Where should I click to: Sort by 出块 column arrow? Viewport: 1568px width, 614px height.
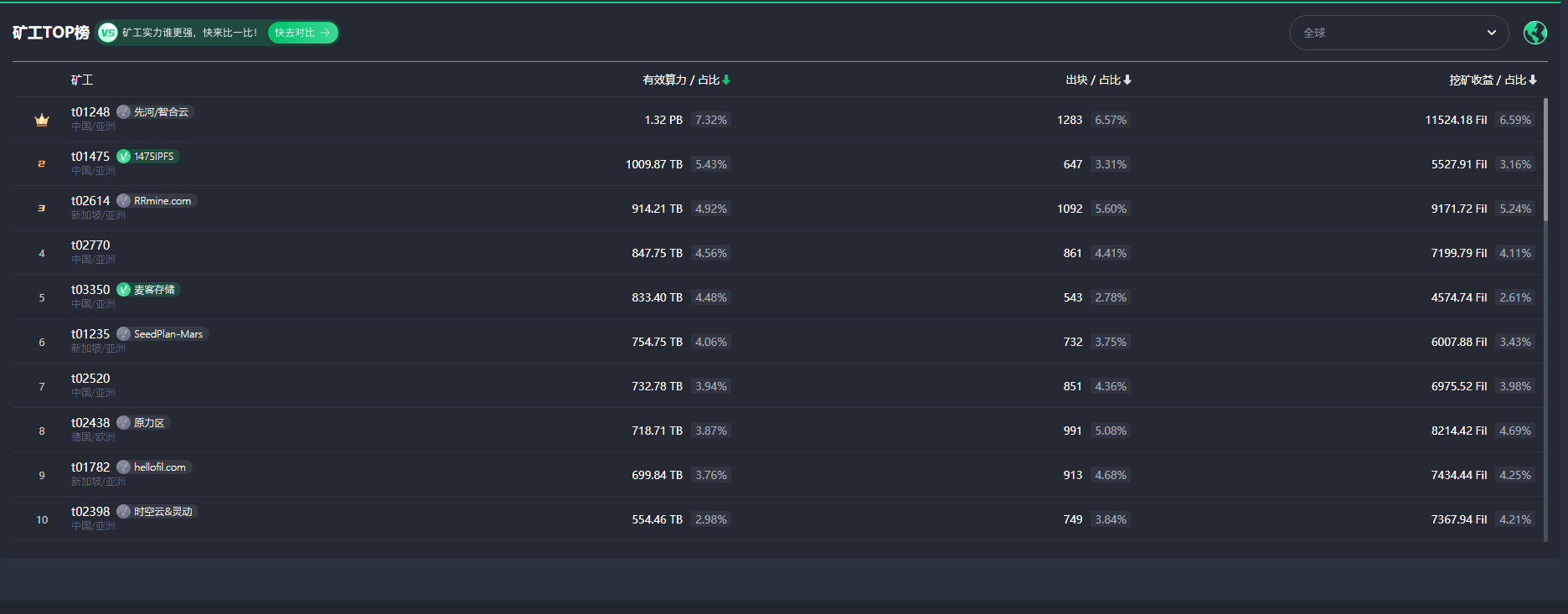tap(1127, 80)
